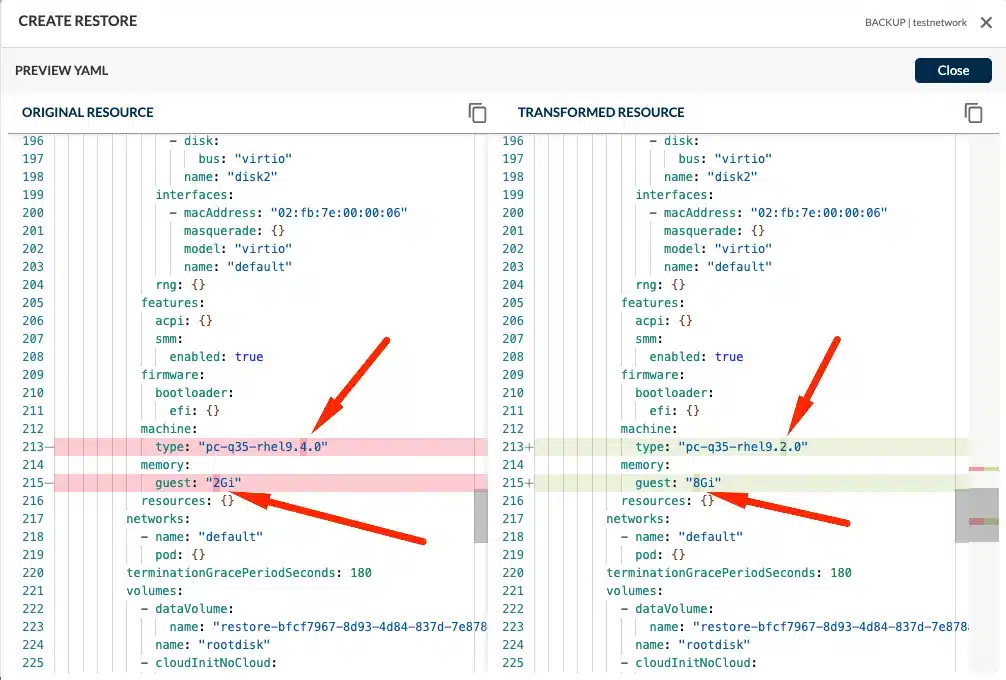Click the original pane scrollbar thumb

pyautogui.click(x=480, y=515)
